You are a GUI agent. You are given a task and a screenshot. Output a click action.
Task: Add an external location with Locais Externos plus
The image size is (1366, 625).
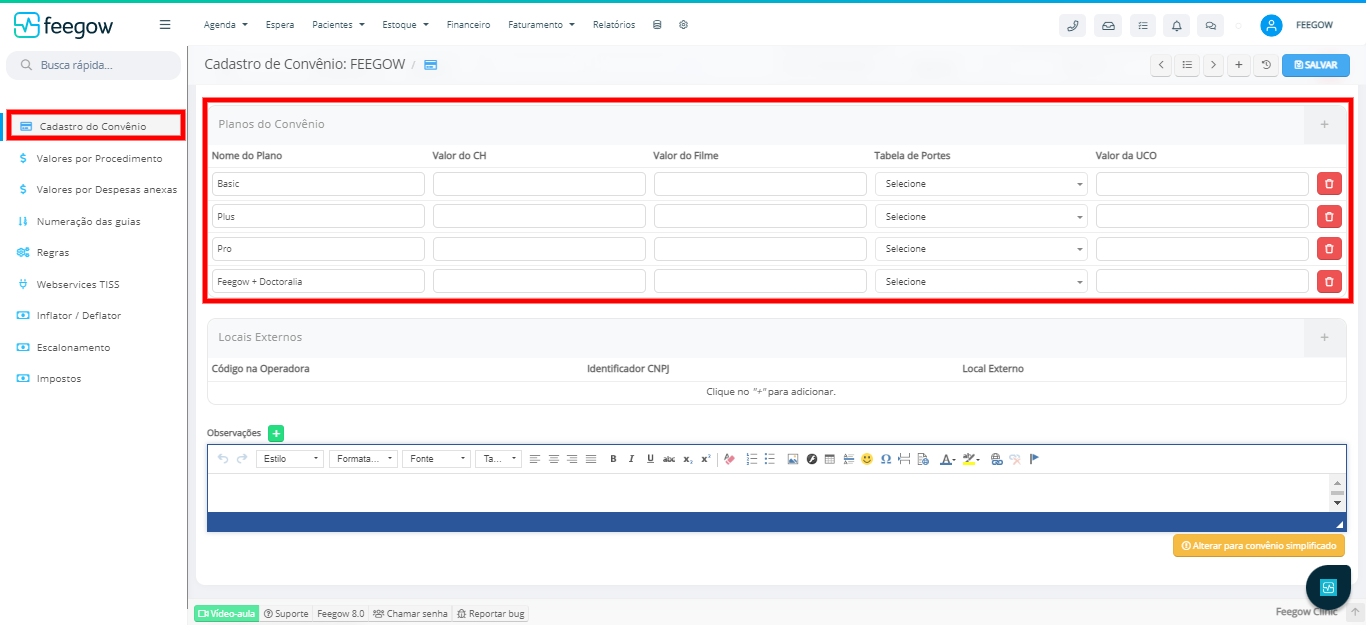click(x=1325, y=338)
